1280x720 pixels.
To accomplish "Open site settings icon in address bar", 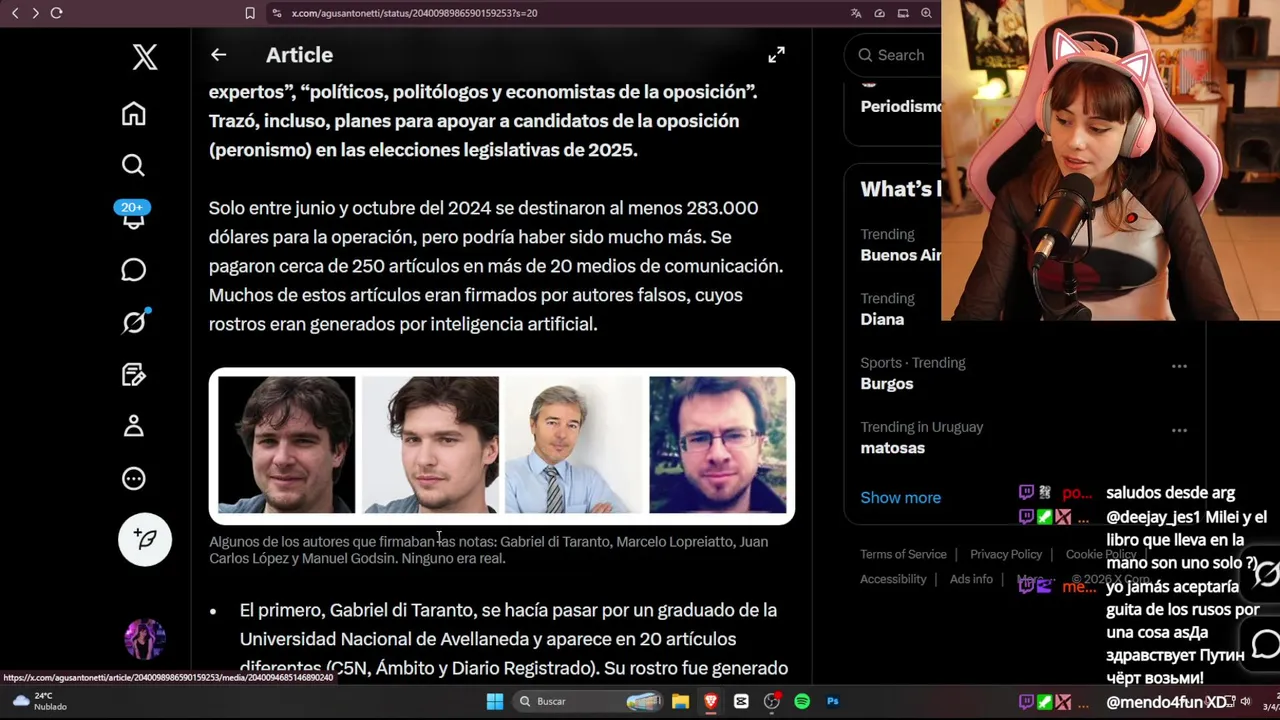I will point(276,13).
